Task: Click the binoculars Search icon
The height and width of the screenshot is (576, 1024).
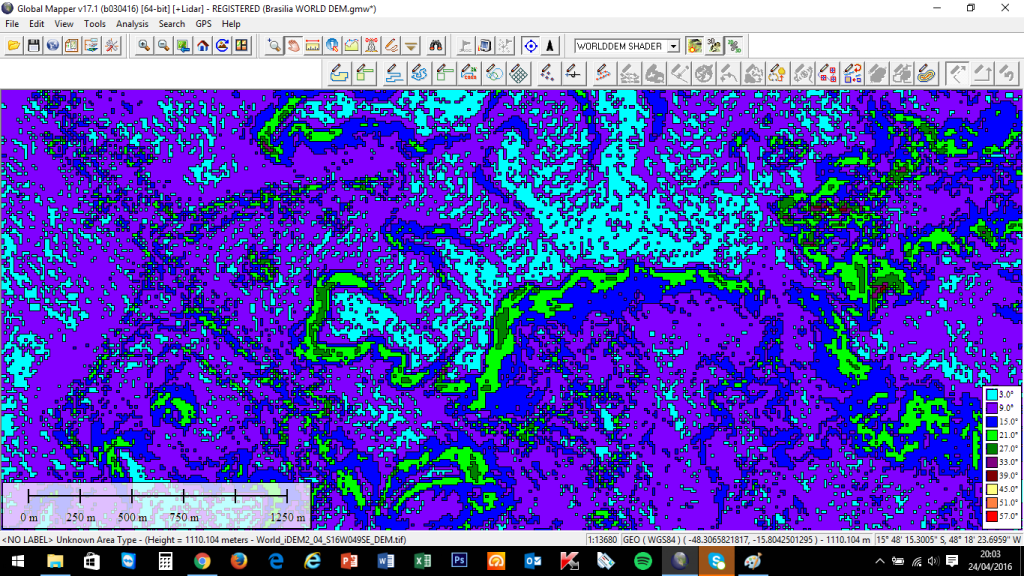Action: (436, 45)
